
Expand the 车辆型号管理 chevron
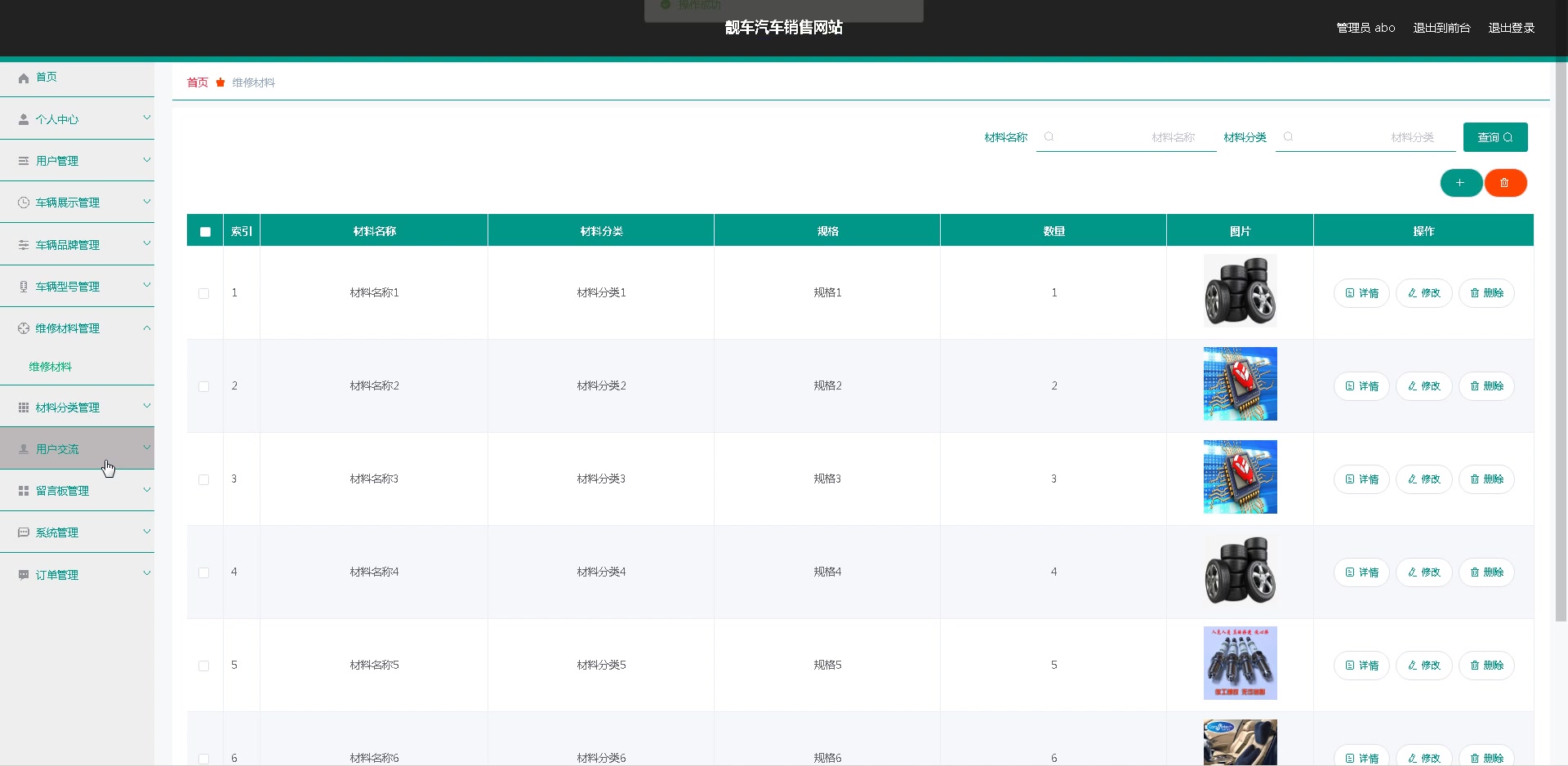click(147, 285)
